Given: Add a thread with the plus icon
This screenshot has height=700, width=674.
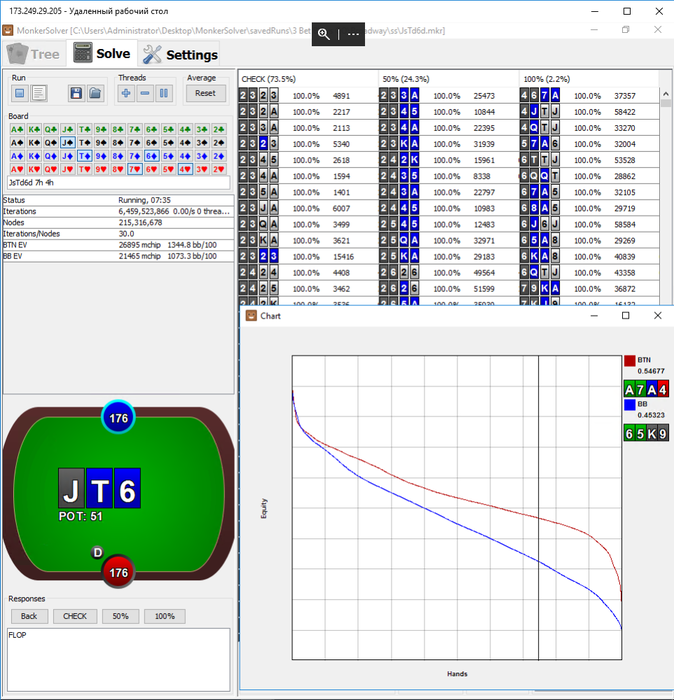Looking at the screenshot, I should (126, 93).
